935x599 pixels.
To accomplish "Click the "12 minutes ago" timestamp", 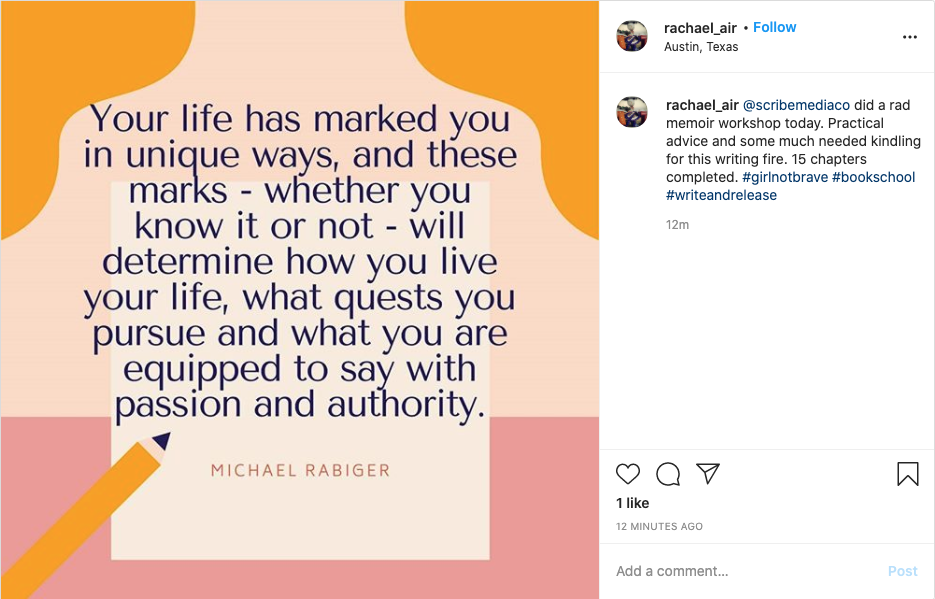I will [659, 526].
